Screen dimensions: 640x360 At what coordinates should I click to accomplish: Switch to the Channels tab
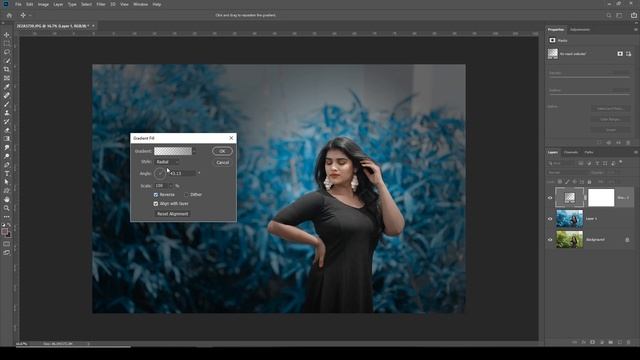[571, 152]
